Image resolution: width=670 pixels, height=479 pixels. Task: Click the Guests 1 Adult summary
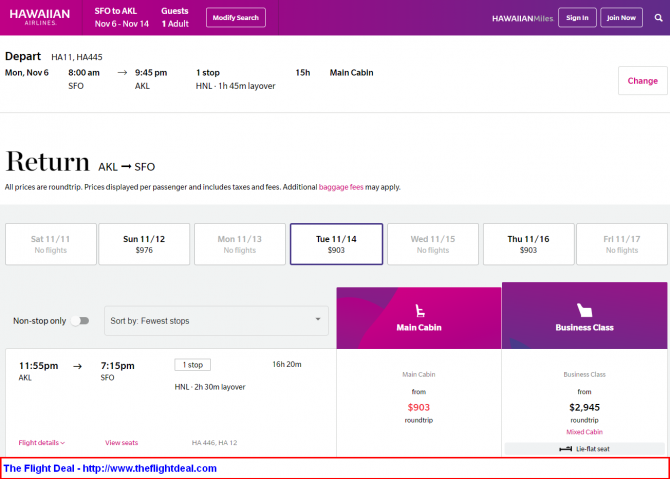(175, 18)
